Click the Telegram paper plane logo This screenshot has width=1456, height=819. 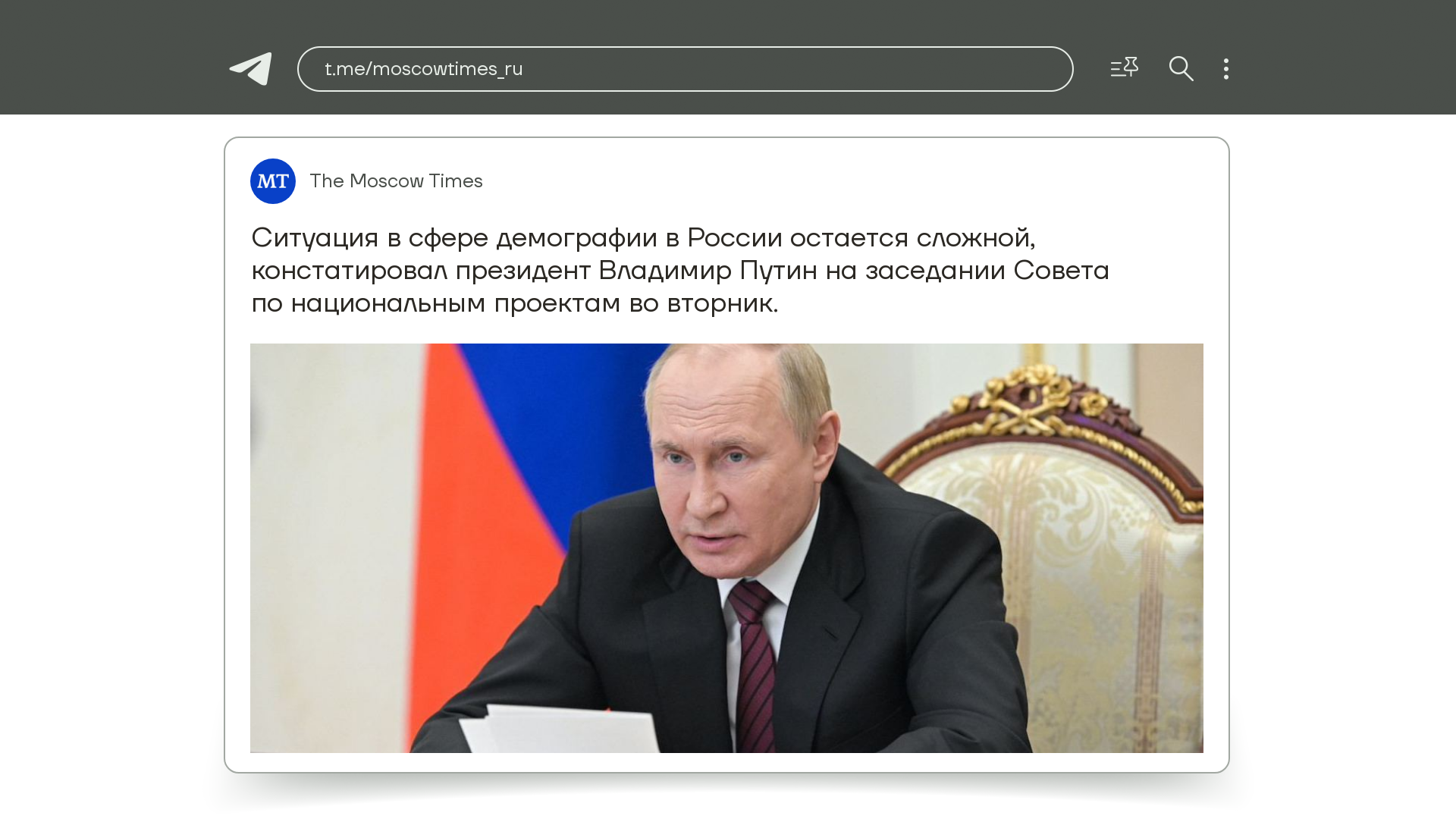250,68
